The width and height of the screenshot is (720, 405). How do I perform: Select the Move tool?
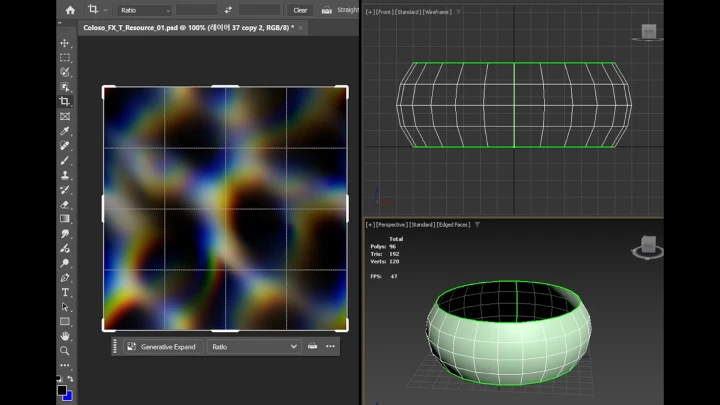65,44
